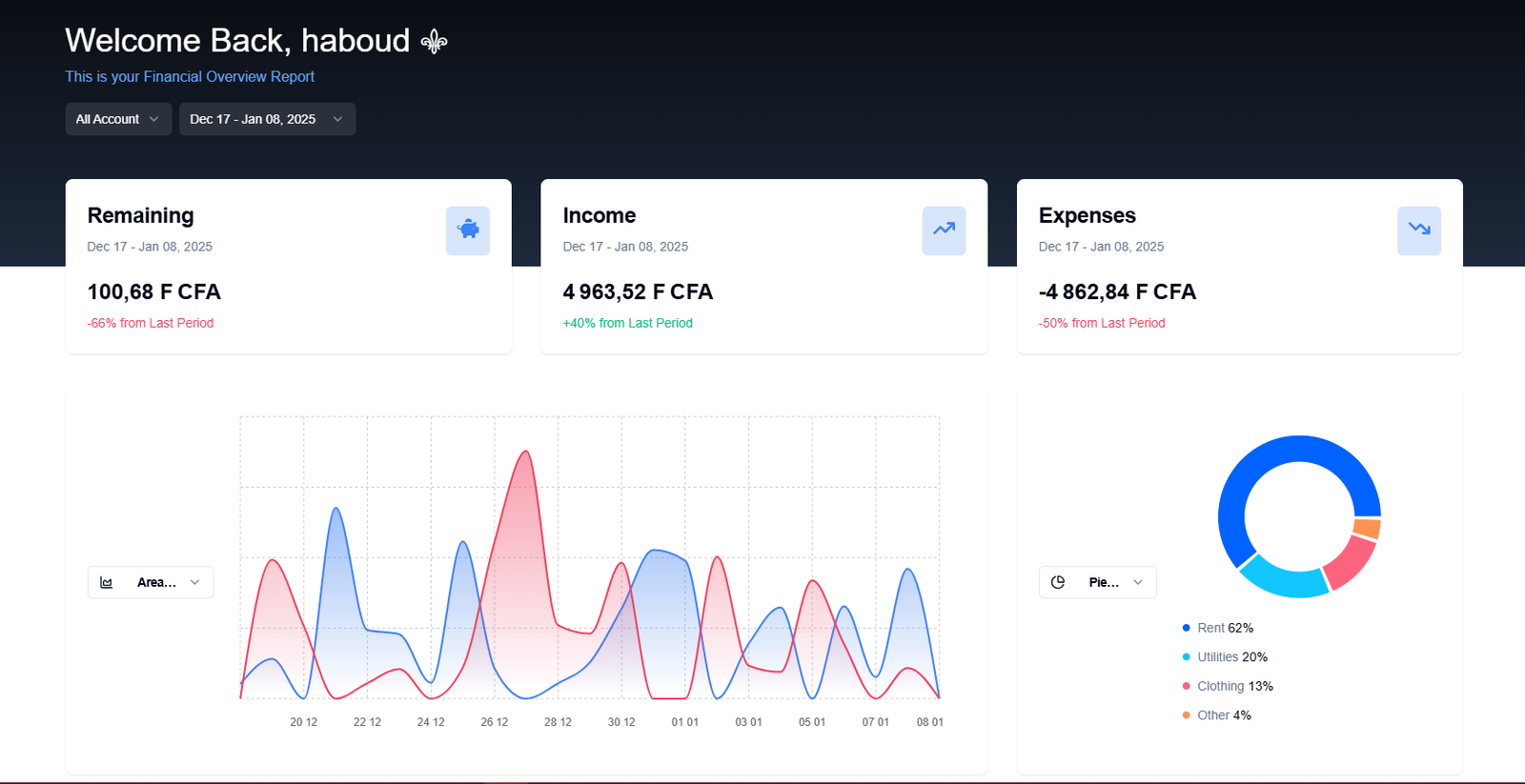Viewport: 1525px width, 784px height.
Task: Click the 01 01 date label on chart axis
Action: pyautogui.click(x=684, y=722)
